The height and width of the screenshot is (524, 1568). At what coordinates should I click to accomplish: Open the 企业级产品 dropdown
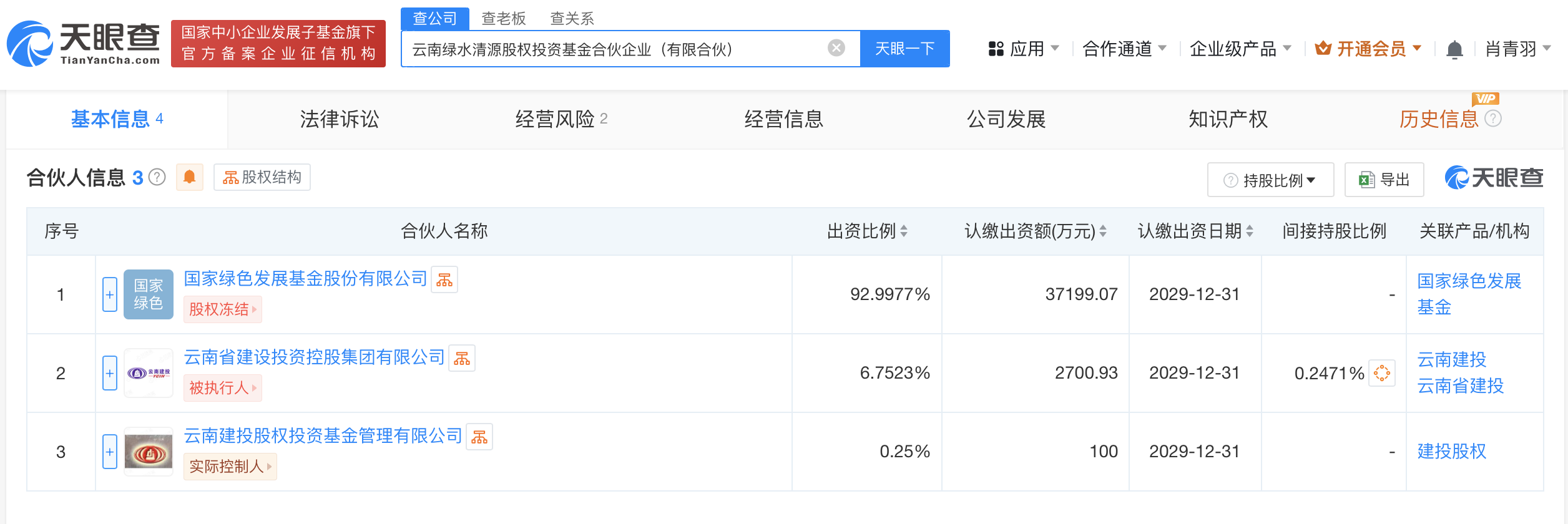1240,49
